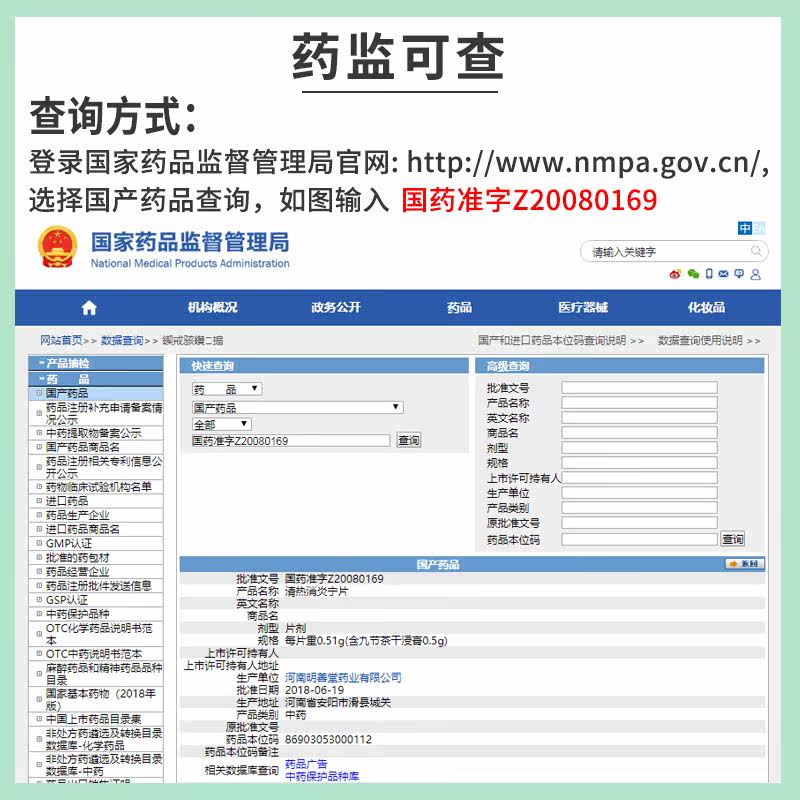Click the 86903053000112 drug code value
Image resolution: width=800 pixels, height=800 pixels.
tap(328, 740)
